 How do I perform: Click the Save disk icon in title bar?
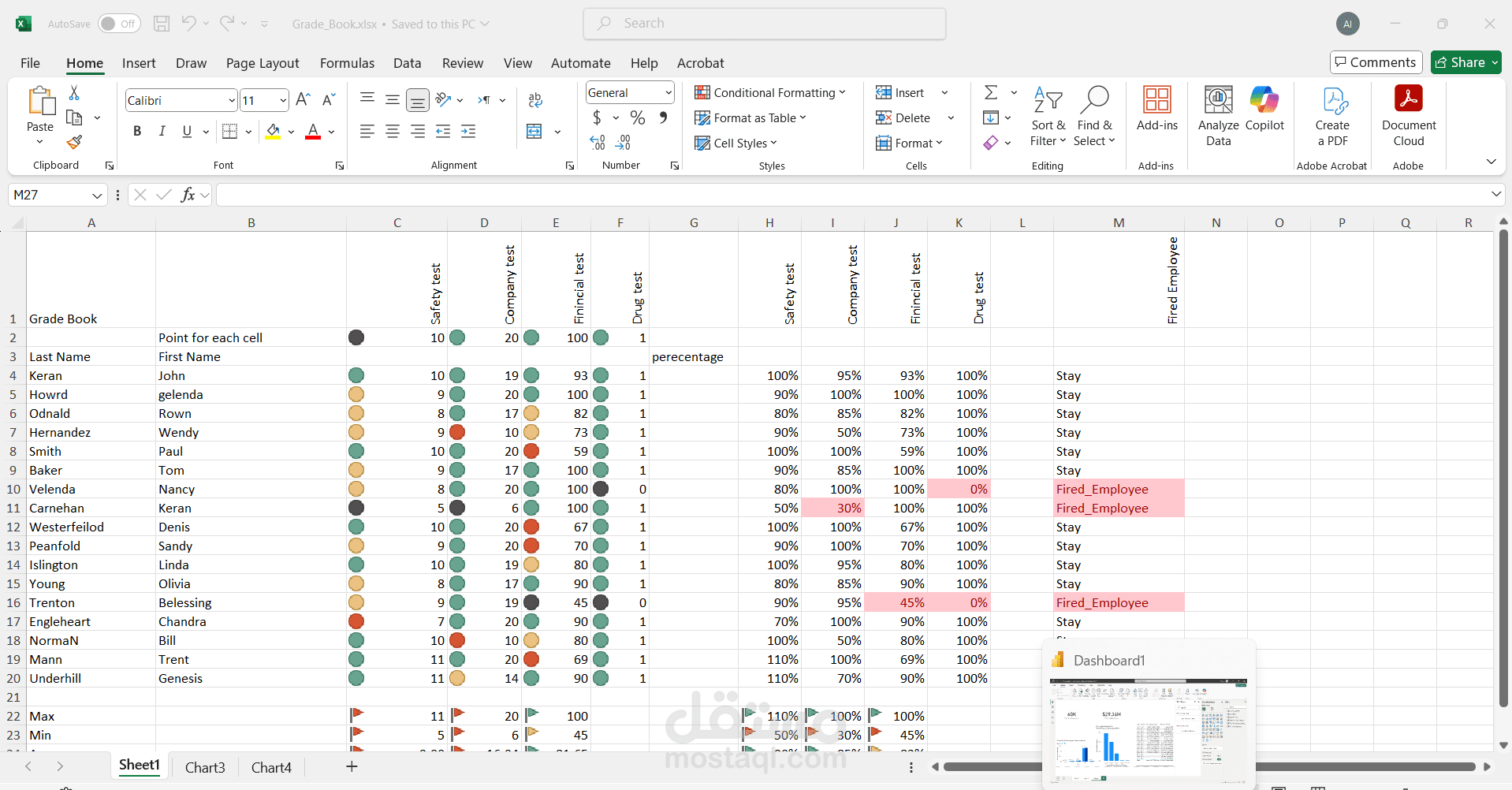(162, 24)
